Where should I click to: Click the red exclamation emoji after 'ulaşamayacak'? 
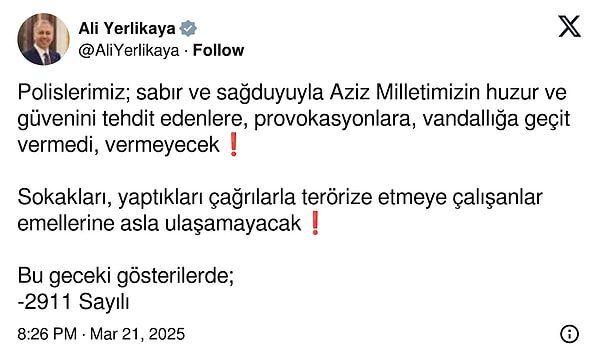click(315, 224)
